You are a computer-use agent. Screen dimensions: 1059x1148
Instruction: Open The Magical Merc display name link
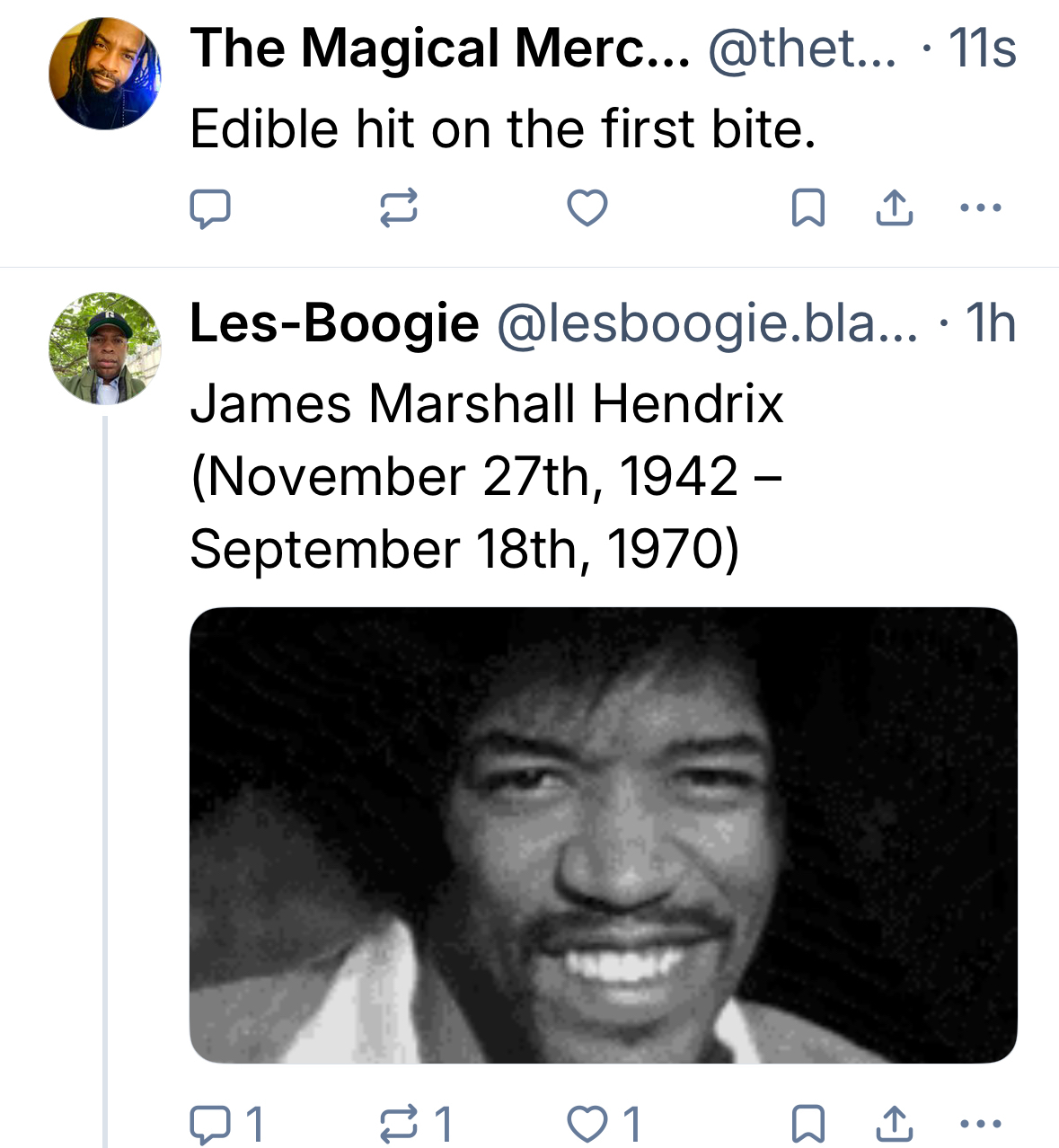(x=439, y=48)
